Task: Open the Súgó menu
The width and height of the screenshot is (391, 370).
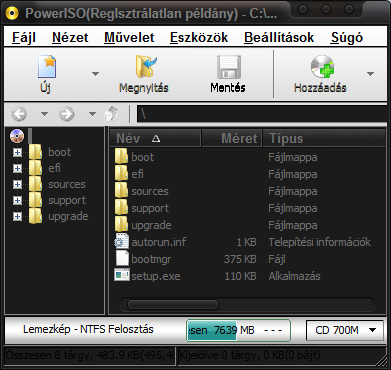Action: tap(347, 37)
